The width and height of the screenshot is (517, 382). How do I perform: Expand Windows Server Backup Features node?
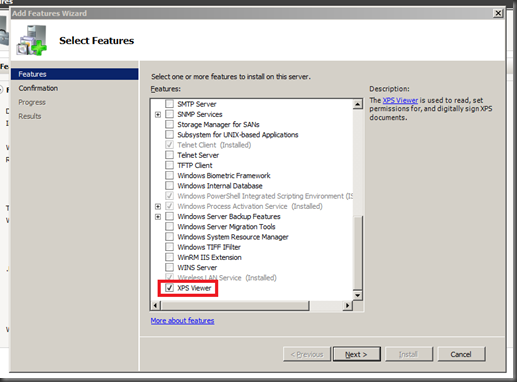[158, 217]
